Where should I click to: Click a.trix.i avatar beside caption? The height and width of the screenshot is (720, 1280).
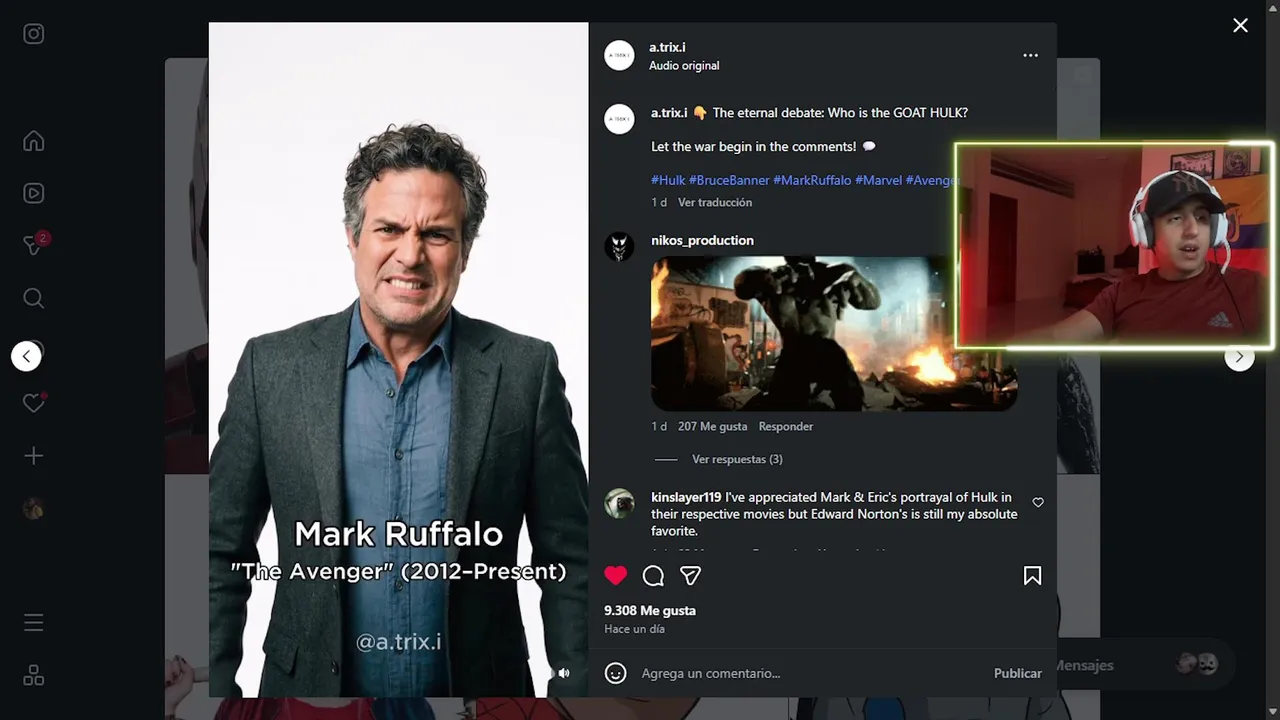(620, 119)
